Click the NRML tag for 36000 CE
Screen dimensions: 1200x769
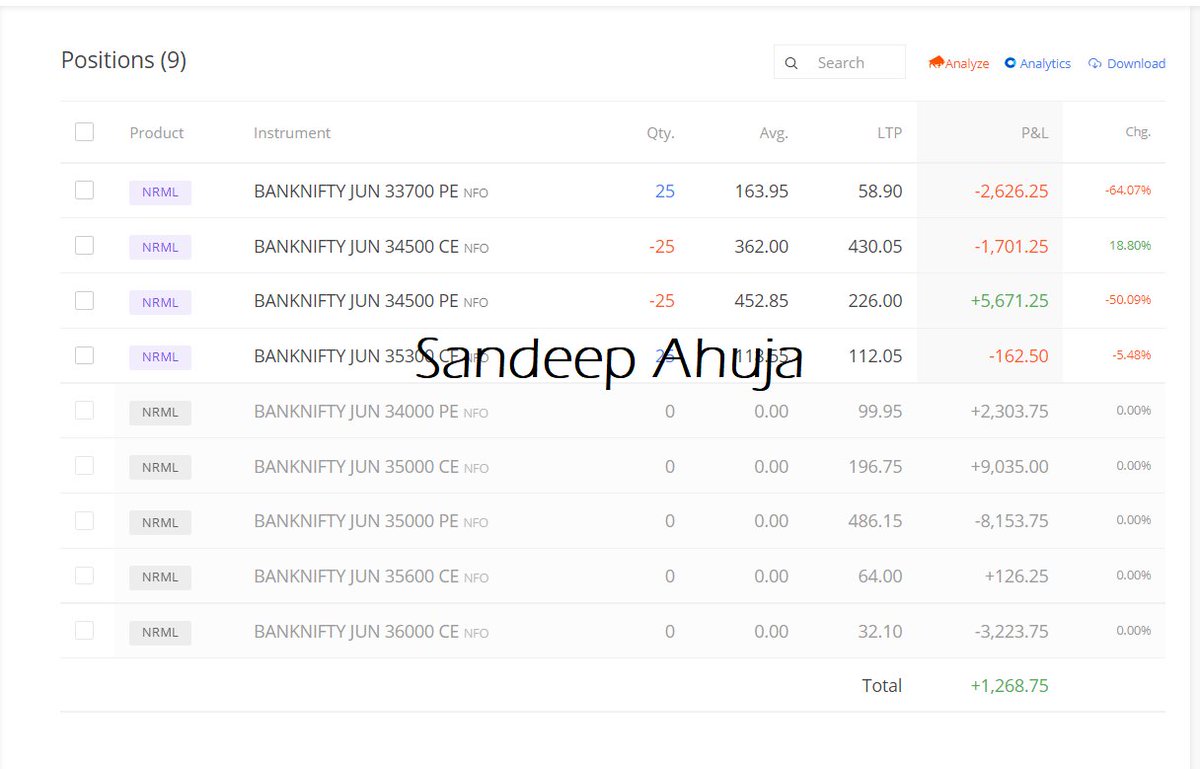pyautogui.click(x=160, y=632)
